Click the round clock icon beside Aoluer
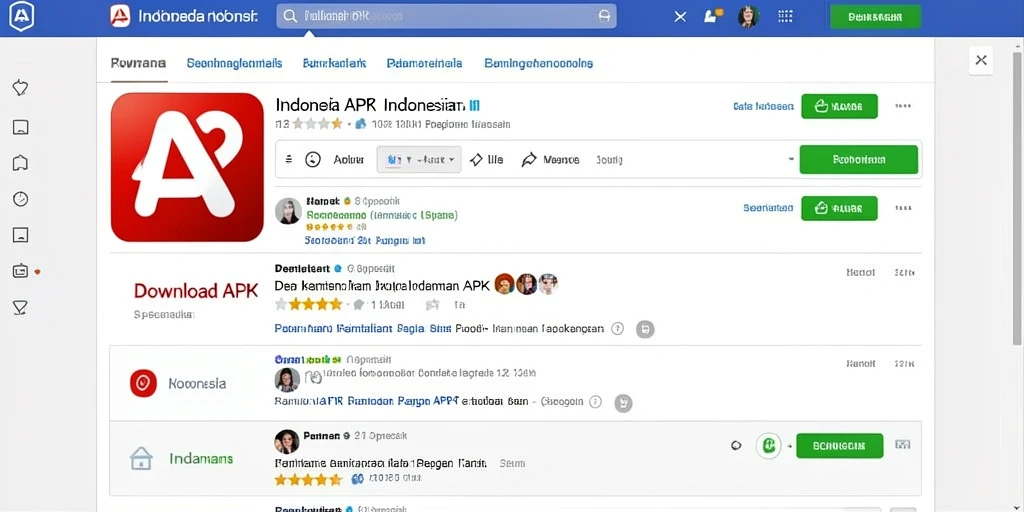Viewport: 1024px width, 512px height. pyautogui.click(x=313, y=159)
